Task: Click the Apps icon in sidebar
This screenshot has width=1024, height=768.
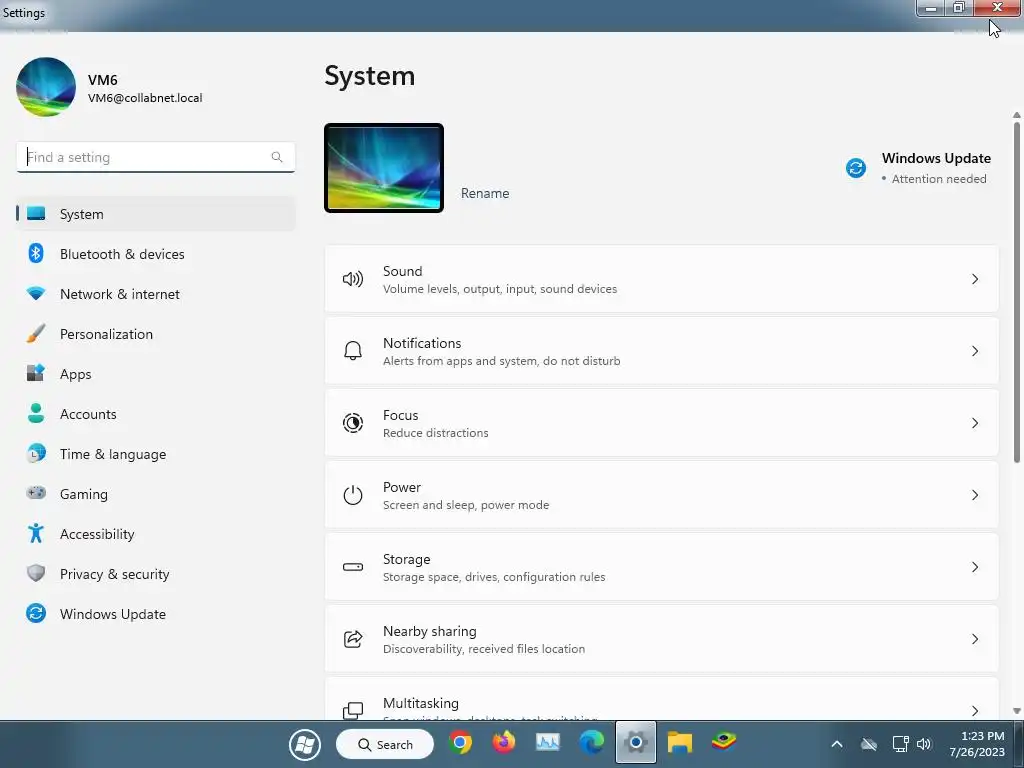Action: pos(36,373)
